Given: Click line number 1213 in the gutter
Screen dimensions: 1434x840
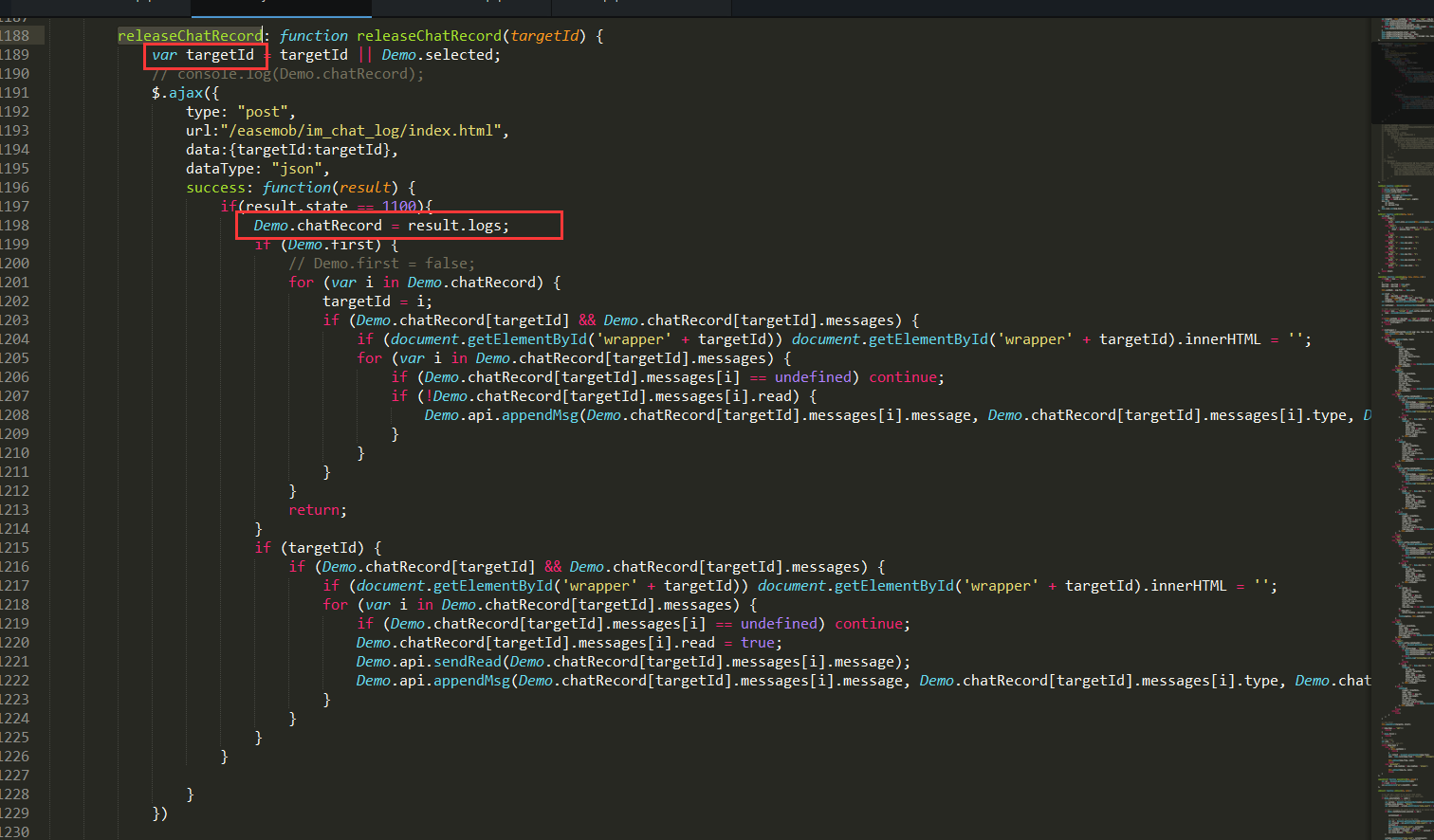Looking at the screenshot, I should pyautogui.click(x=15, y=510).
